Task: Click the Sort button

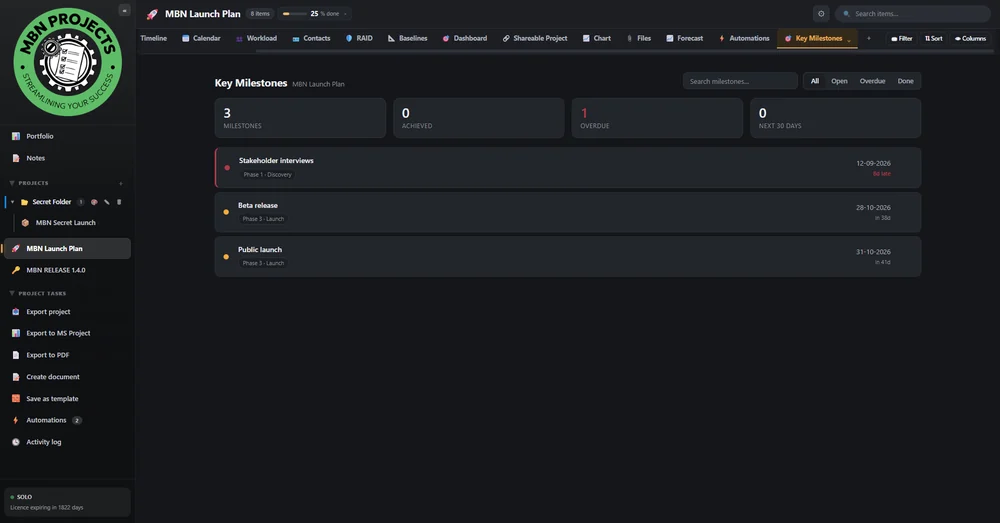Action: 934,38
